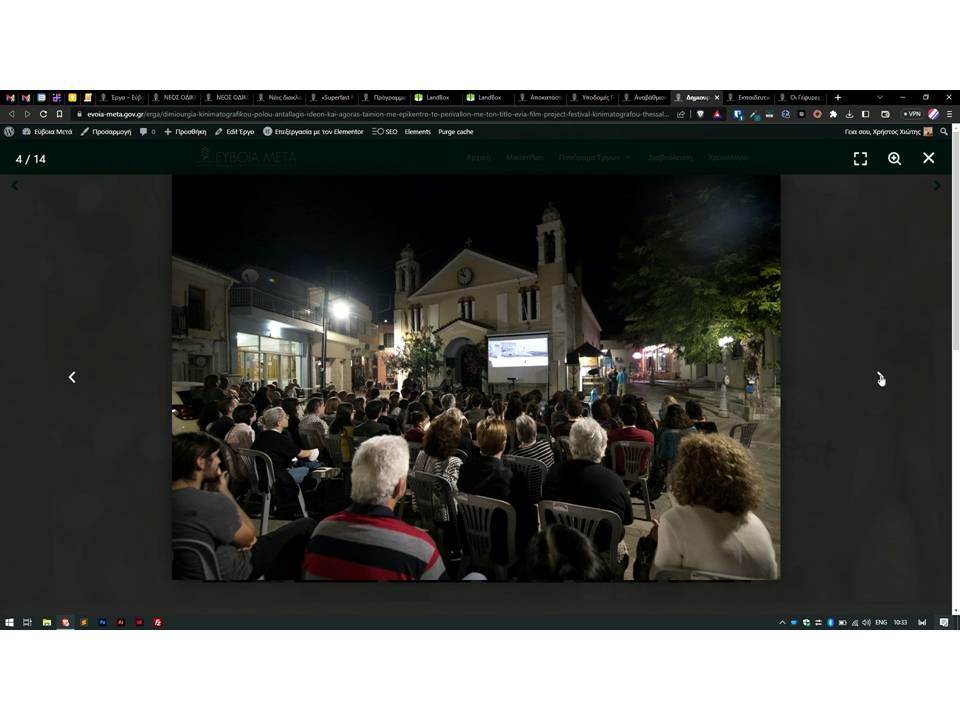Open the extensions puzzle menu

(x=833, y=114)
